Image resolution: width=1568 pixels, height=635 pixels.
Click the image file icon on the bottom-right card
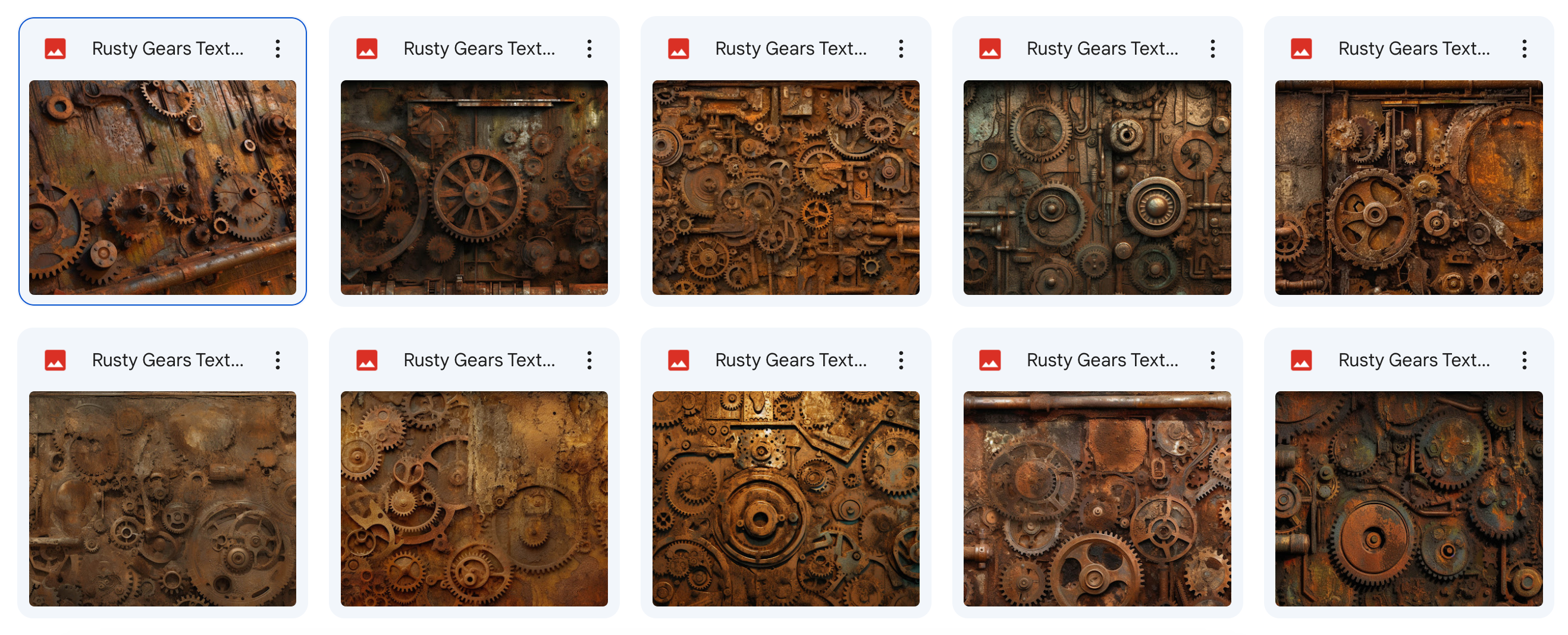pos(1302,360)
